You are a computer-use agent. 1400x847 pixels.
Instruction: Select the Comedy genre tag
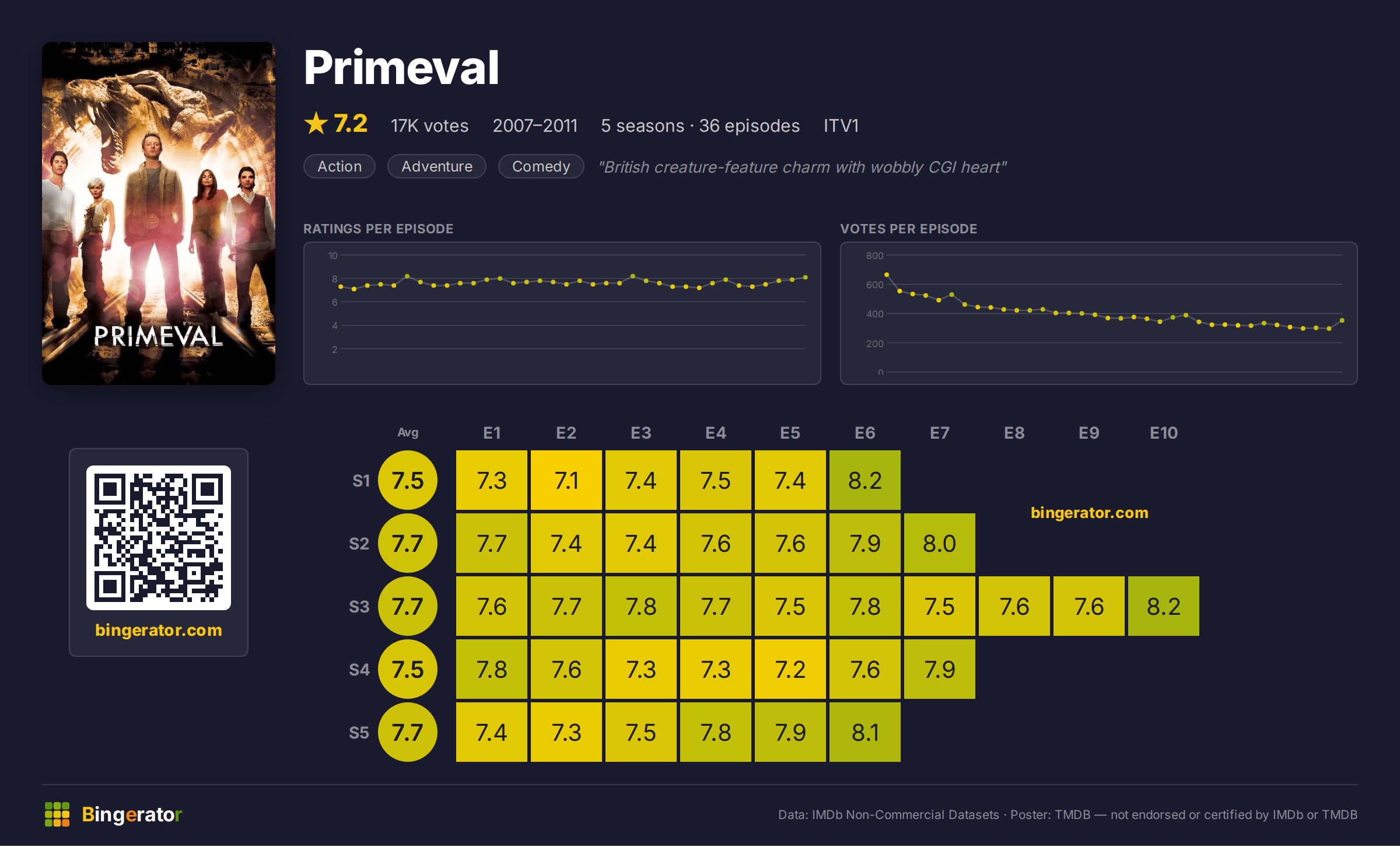pos(541,167)
